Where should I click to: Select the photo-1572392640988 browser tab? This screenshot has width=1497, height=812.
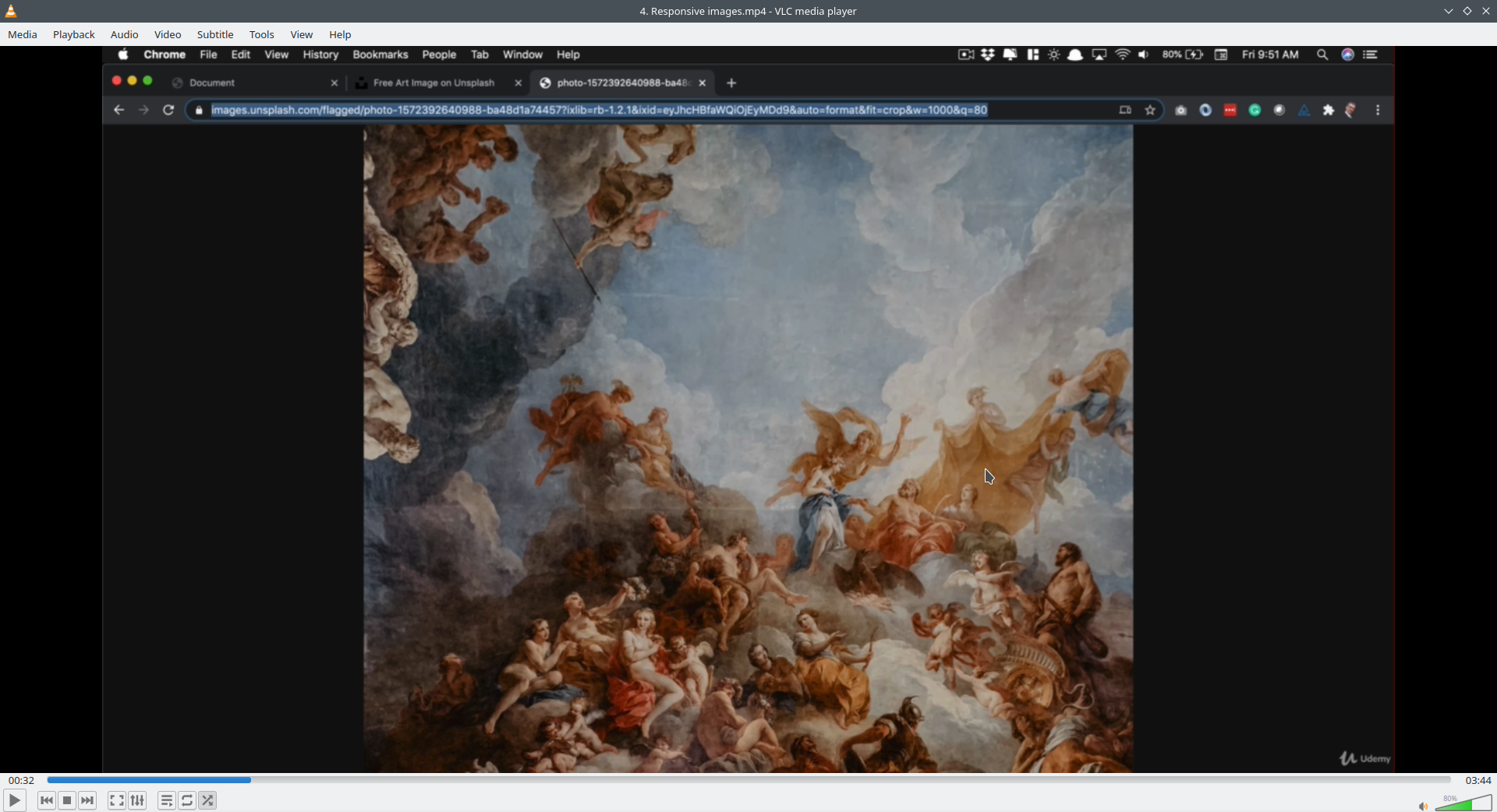coord(622,83)
